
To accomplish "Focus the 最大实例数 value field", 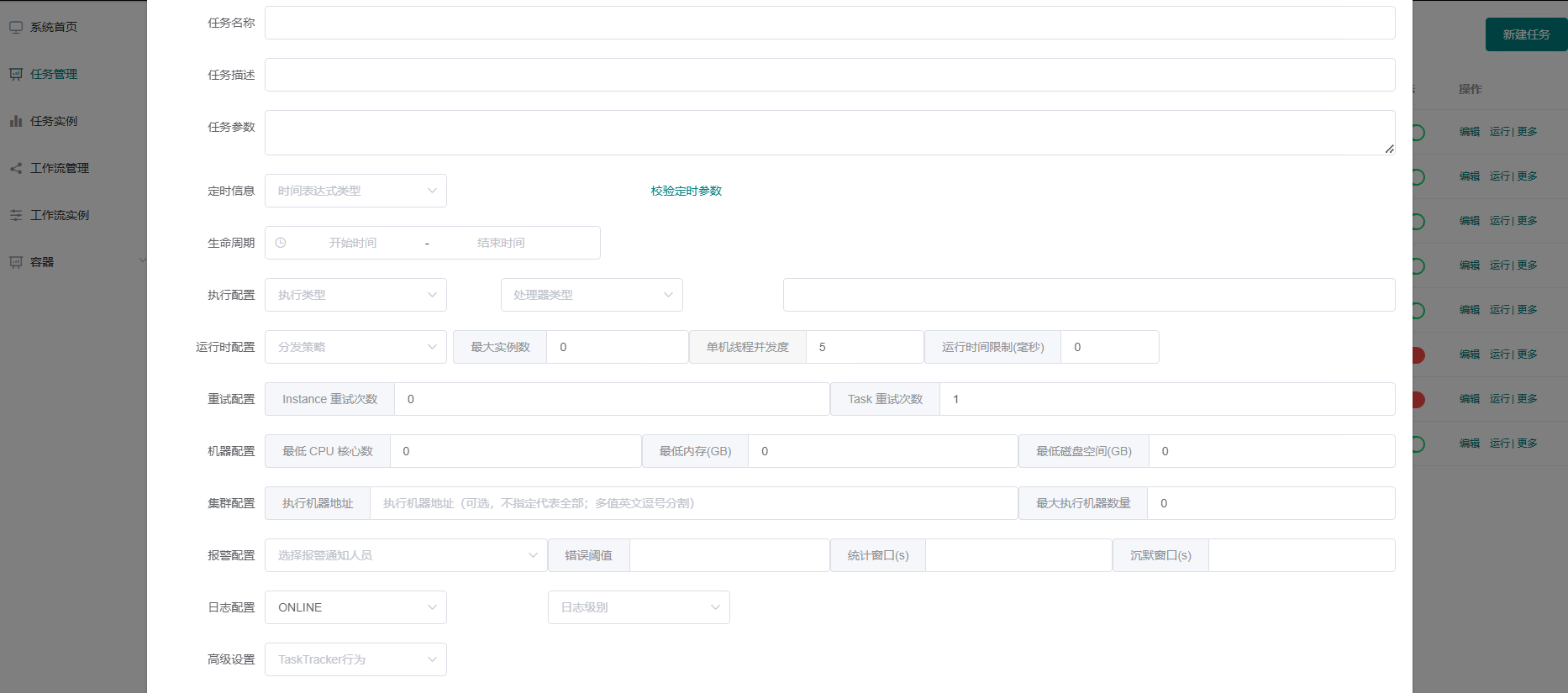I will pos(618,347).
